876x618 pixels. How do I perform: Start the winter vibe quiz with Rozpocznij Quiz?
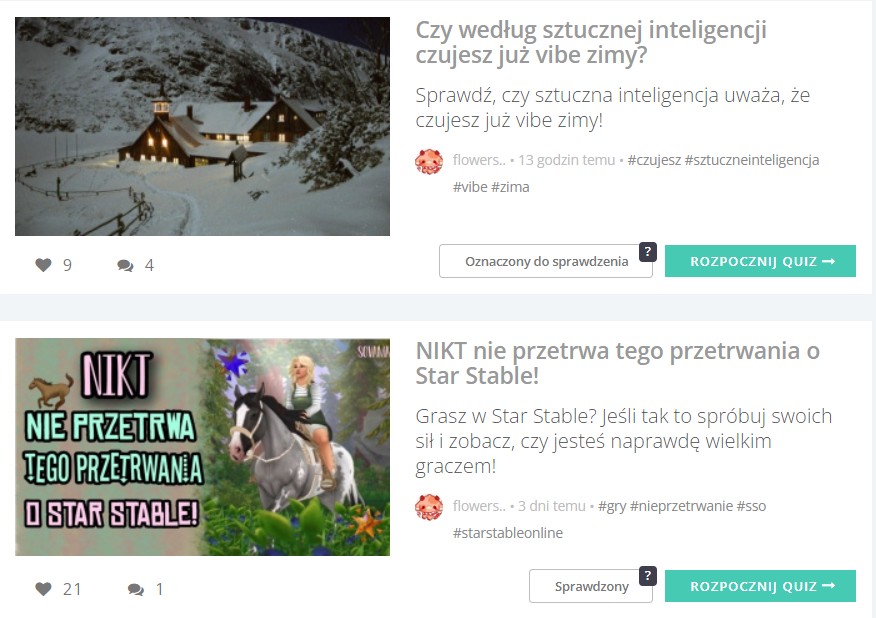[760, 261]
